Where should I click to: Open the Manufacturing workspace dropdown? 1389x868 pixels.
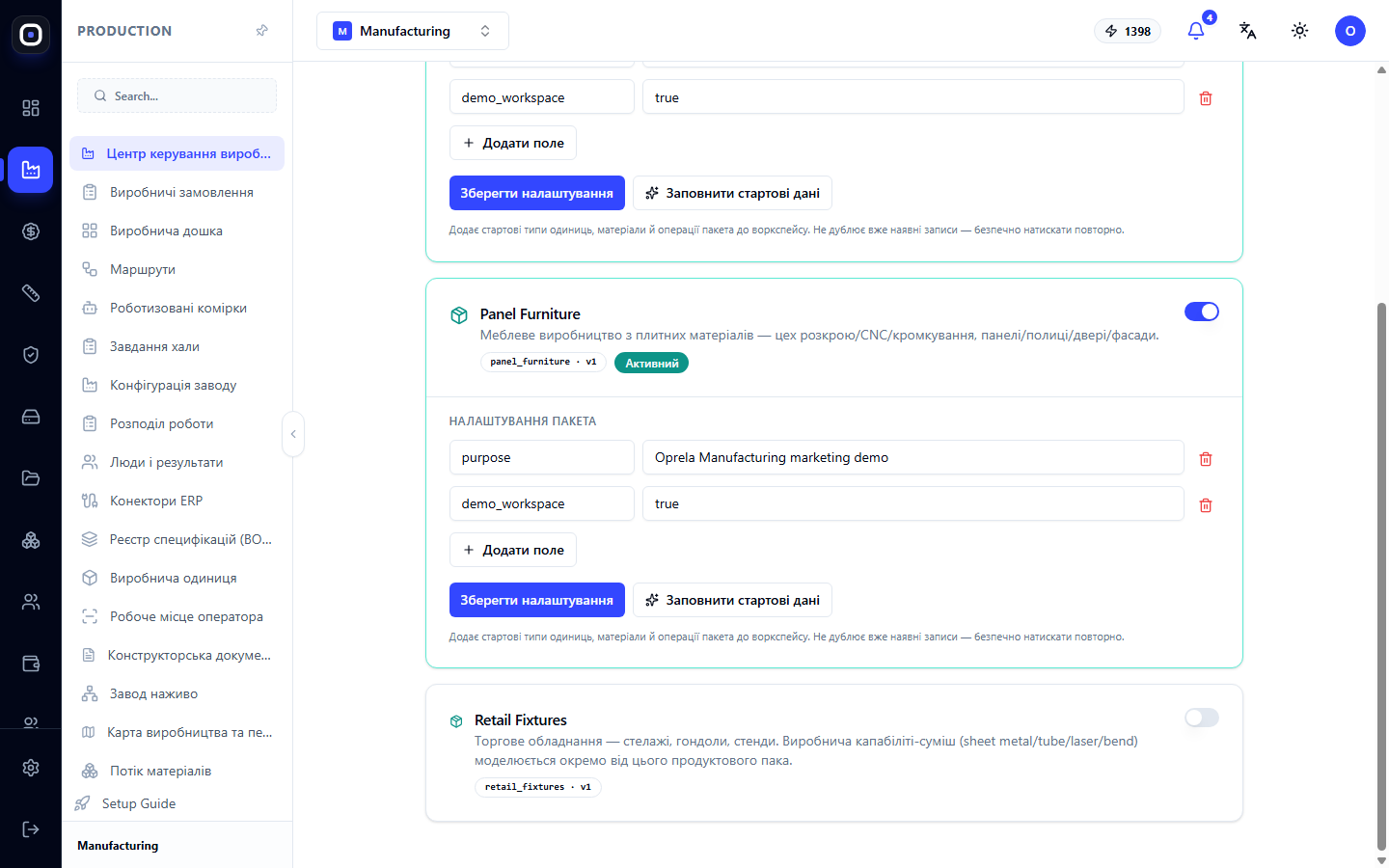coord(413,31)
